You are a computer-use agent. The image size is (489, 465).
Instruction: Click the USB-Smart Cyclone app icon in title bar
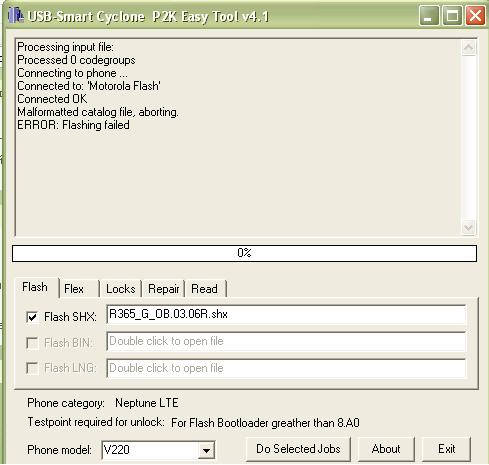(x=16, y=15)
